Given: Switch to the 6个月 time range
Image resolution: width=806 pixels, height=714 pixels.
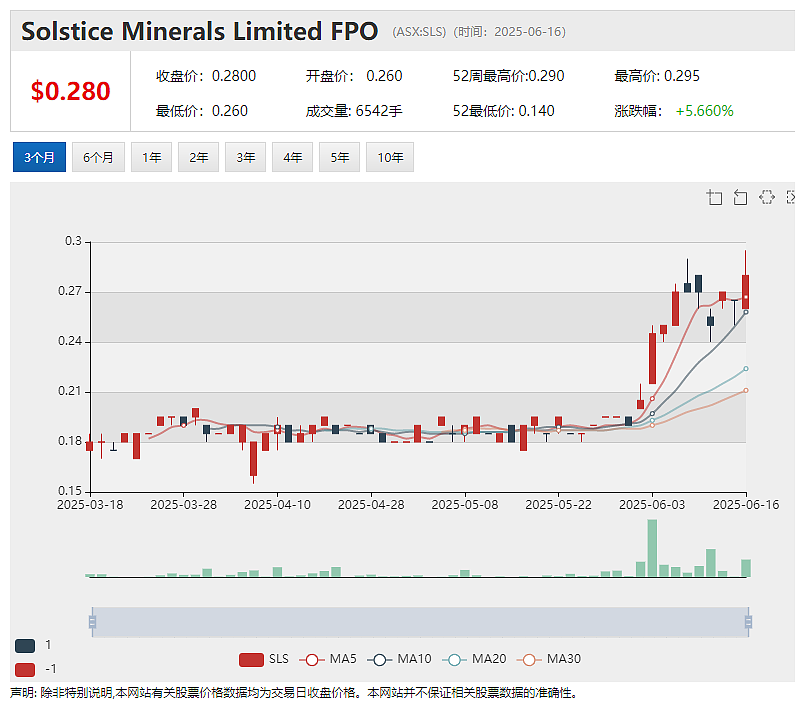Looking at the screenshot, I should (98, 157).
